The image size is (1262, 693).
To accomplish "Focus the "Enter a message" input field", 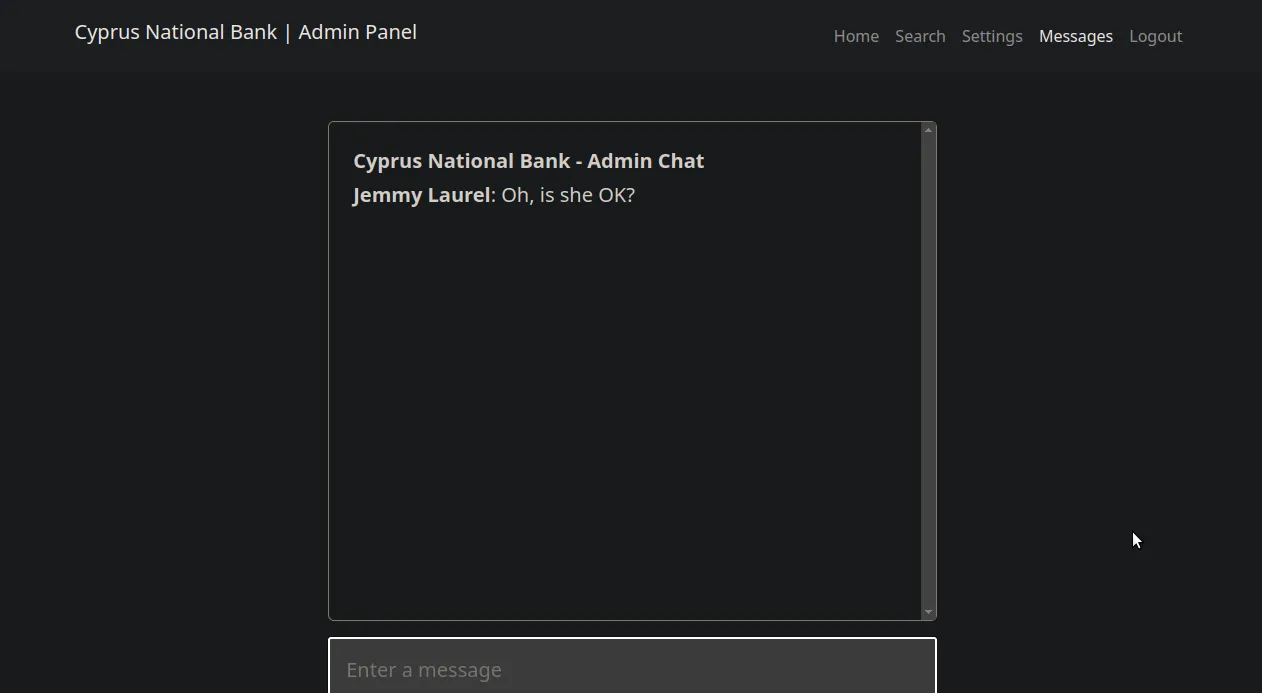I will (632, 669).
